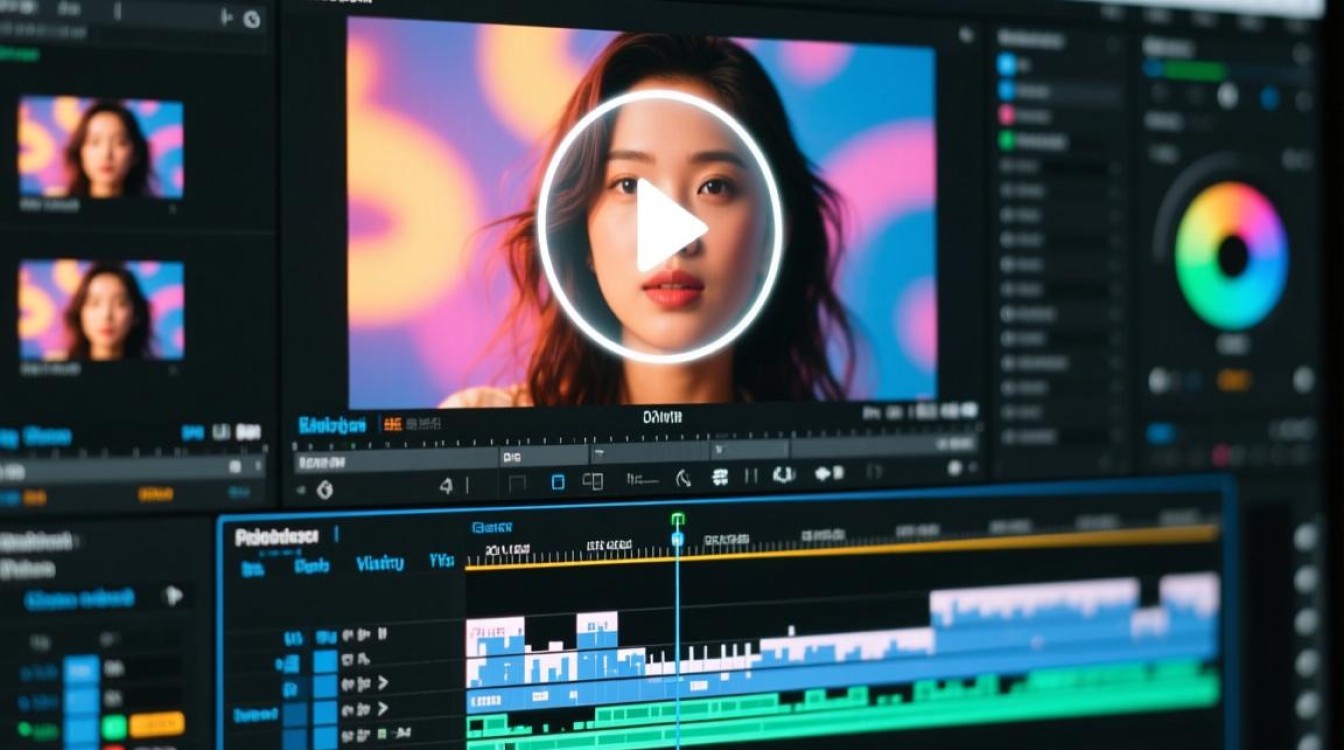Click the orange button below the color wheel
Screen dimensions: 1344x750
click(1233, 380)
